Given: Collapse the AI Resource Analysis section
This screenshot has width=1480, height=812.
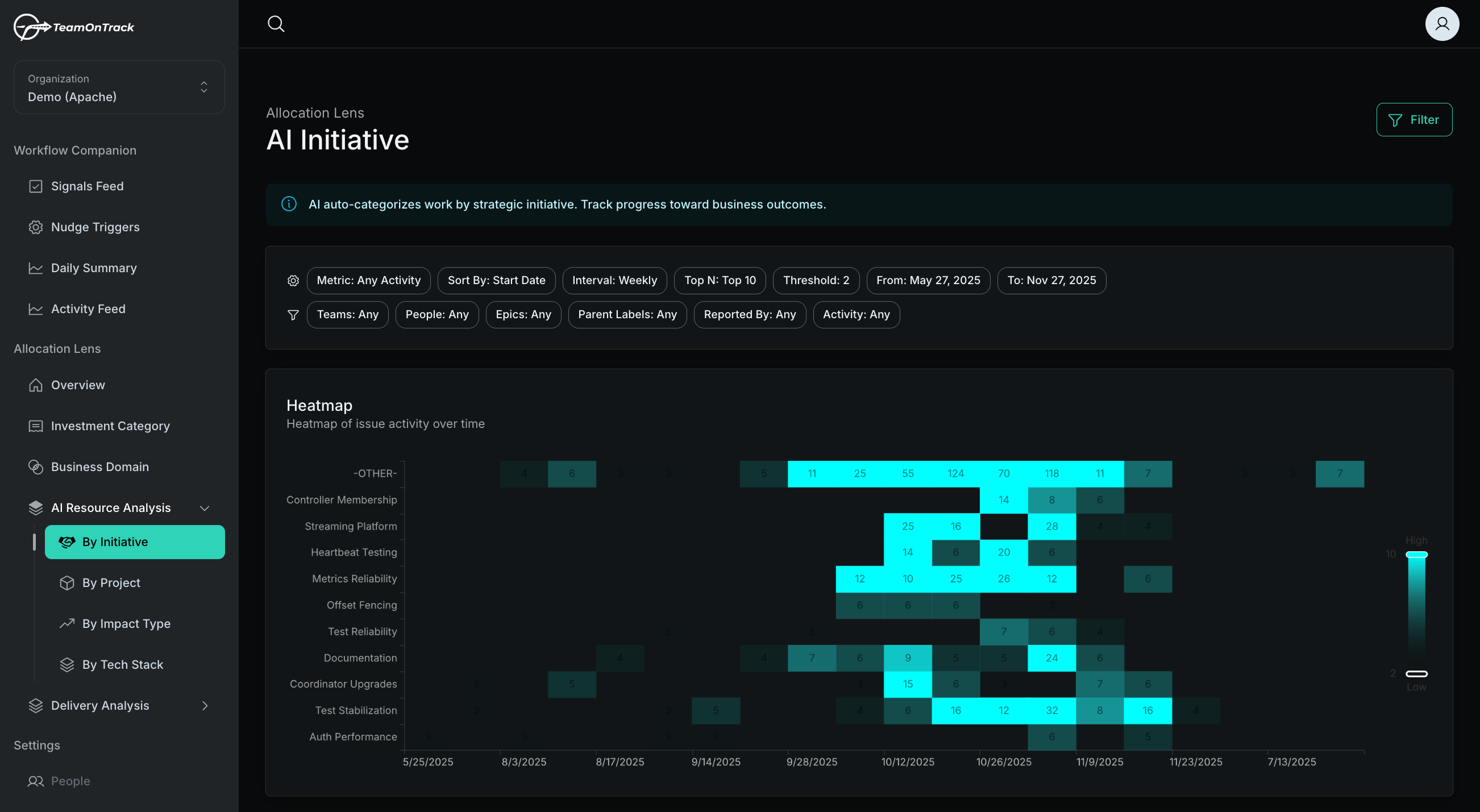Looking at the screenshot, I should [x=204, y=507].
